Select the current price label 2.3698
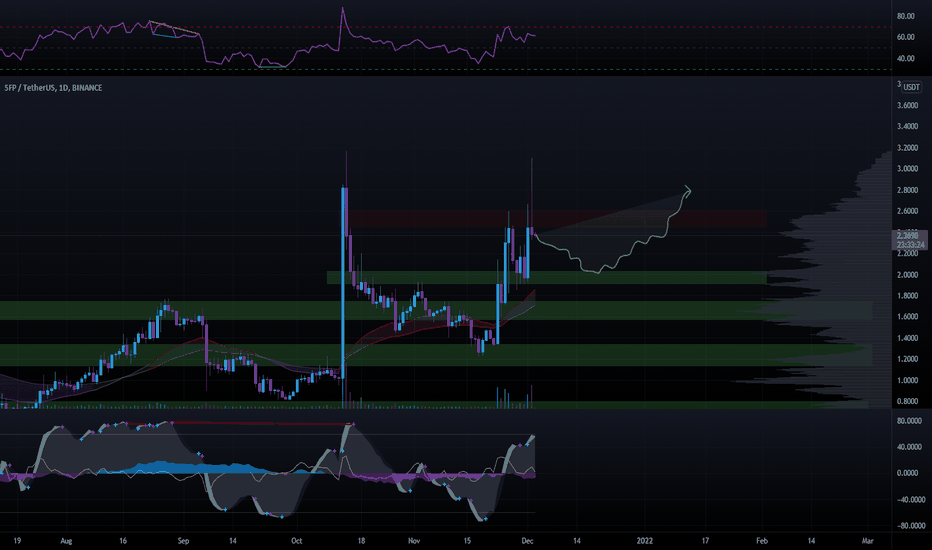Screen dimensions: 932x550 [908, 236]
